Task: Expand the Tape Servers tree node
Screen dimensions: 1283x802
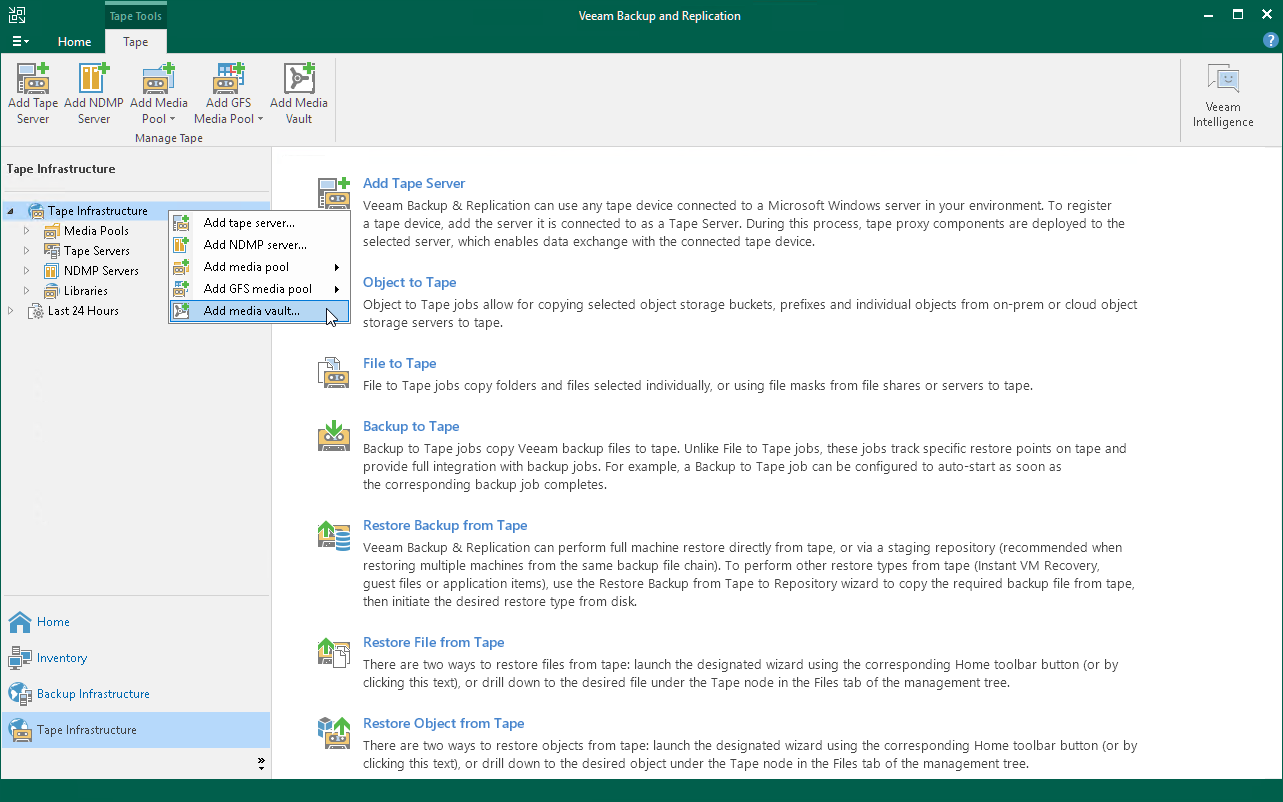Action: [27, 251]
